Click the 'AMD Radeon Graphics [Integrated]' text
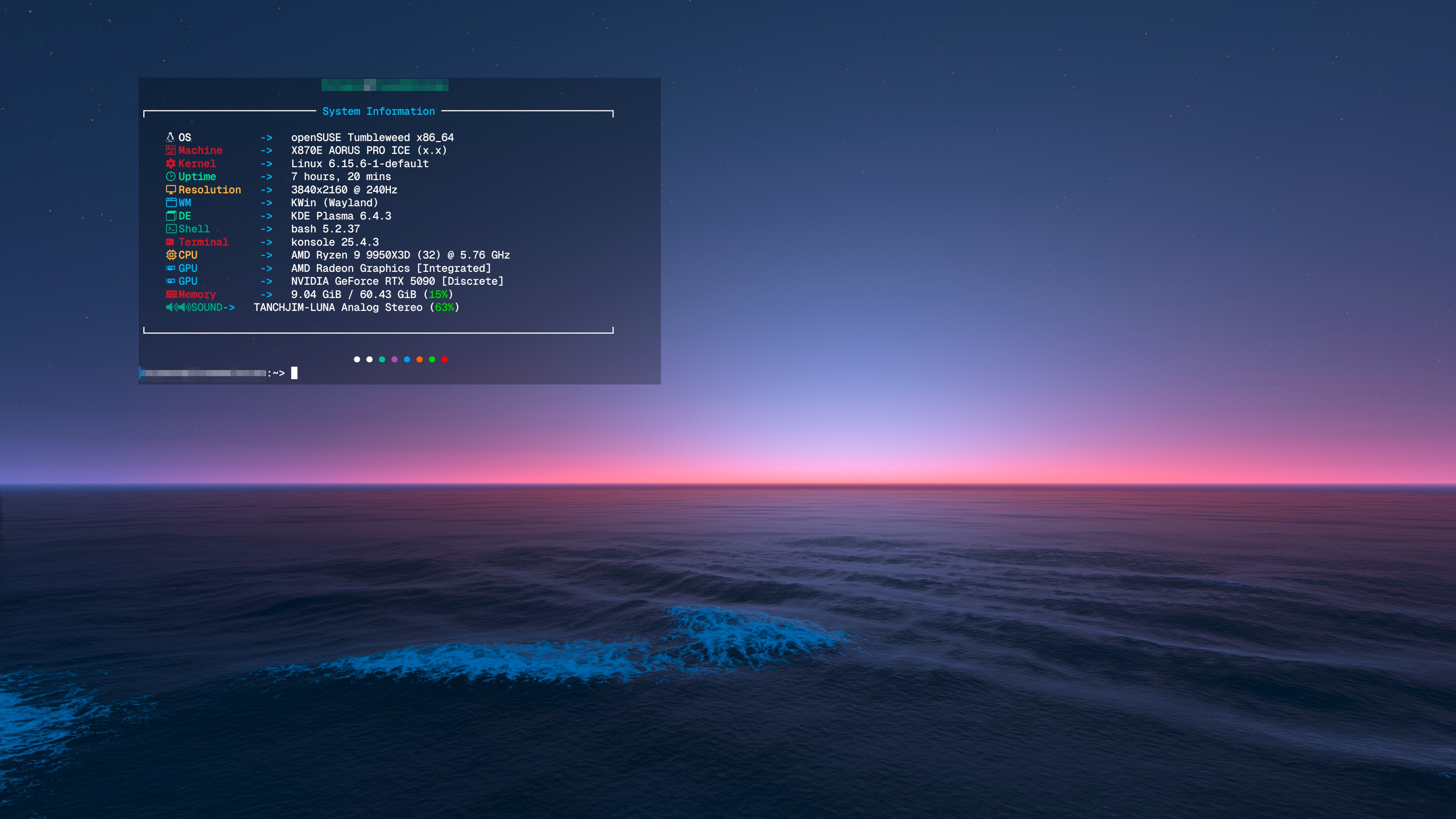1456x819 pixels. click(391, 268)
